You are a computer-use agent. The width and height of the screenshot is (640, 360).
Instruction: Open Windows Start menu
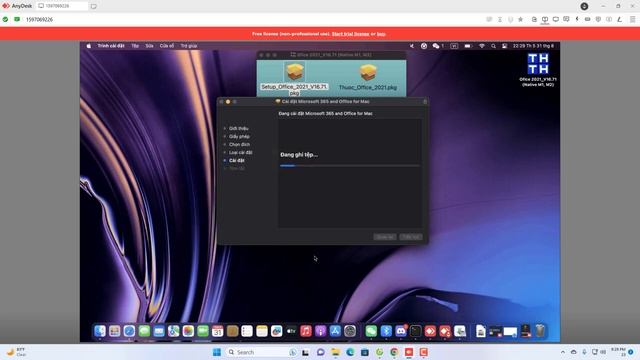pyautogui.click(x=217, y=352)
